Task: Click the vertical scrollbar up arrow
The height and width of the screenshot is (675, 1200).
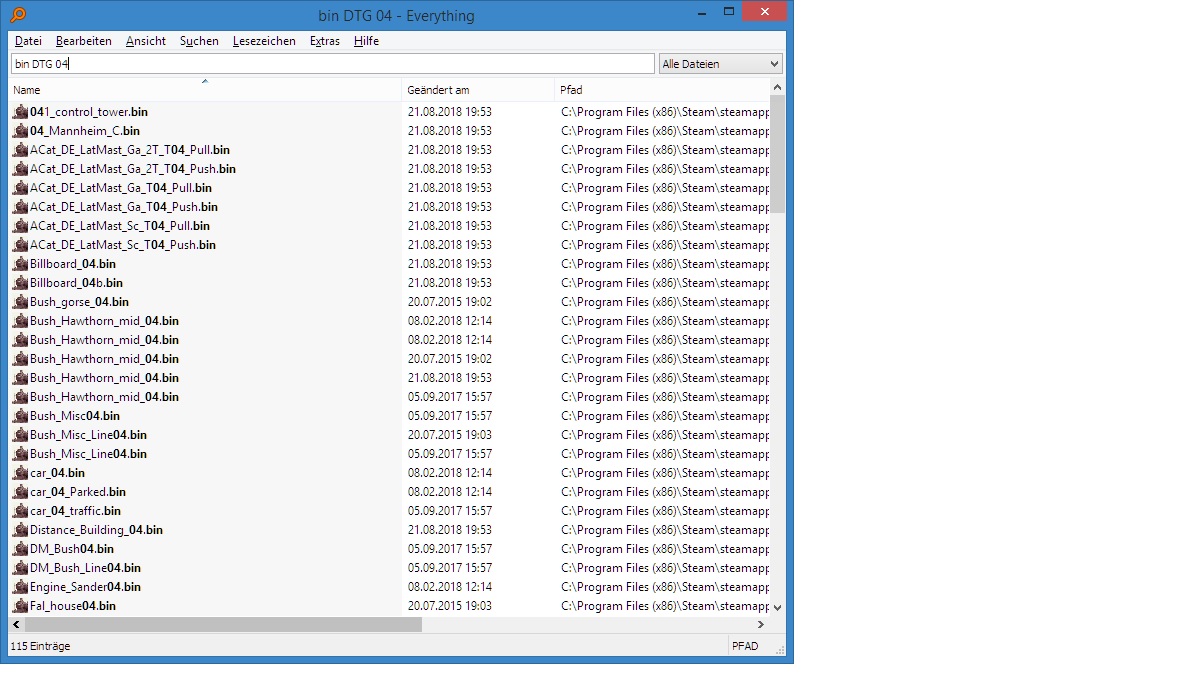Action: tap(778, 88)
